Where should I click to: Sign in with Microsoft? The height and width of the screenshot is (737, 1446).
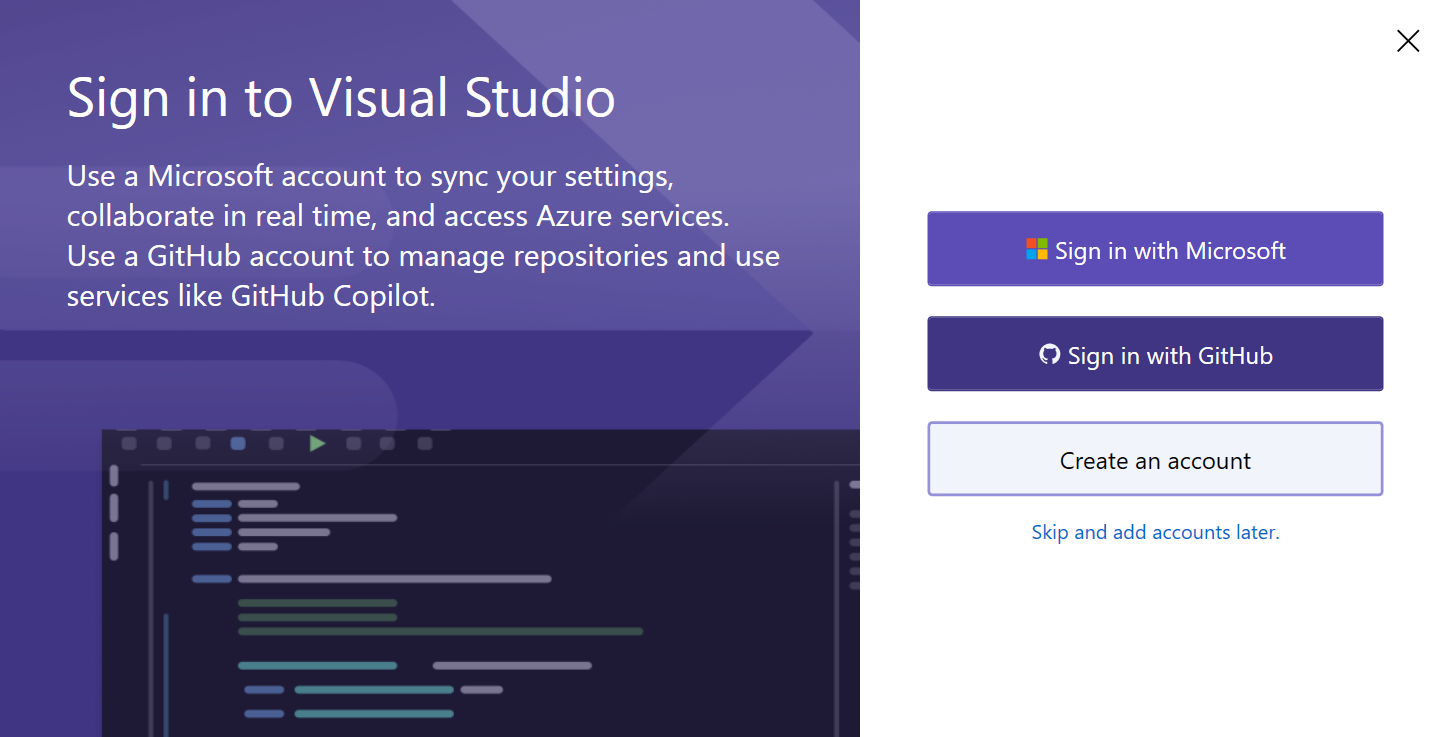pos(1155,249)
